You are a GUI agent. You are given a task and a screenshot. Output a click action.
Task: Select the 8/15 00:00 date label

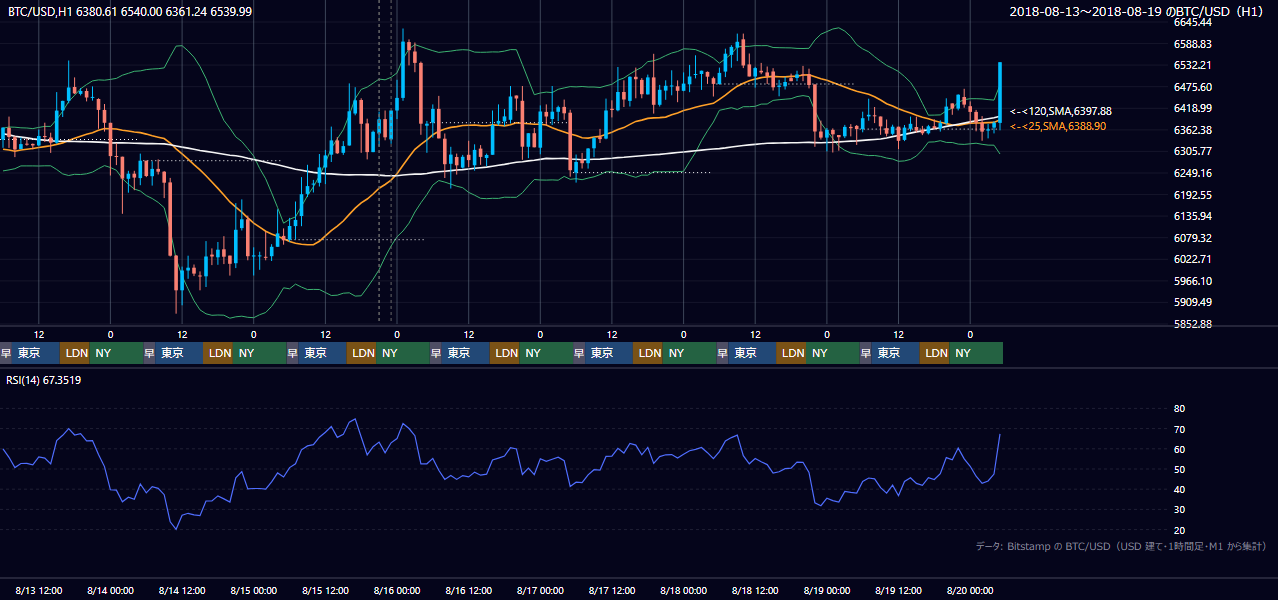click(253, 591)
